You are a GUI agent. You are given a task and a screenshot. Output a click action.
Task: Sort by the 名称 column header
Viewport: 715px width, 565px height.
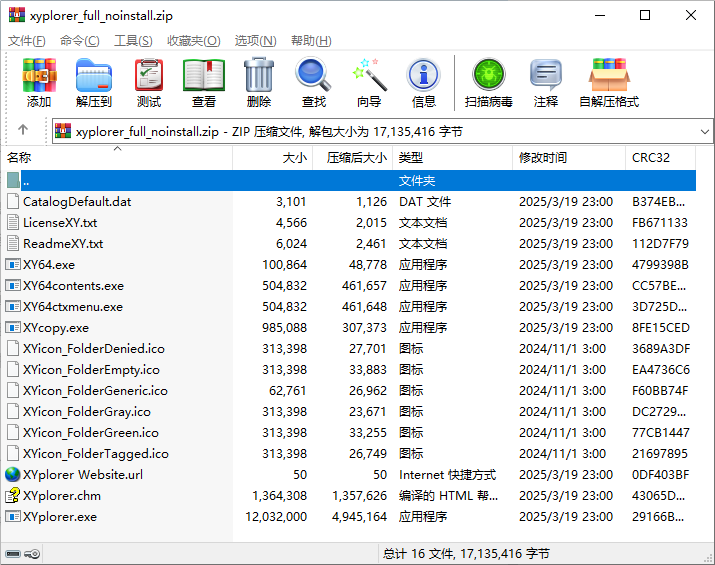pos(117,158)
